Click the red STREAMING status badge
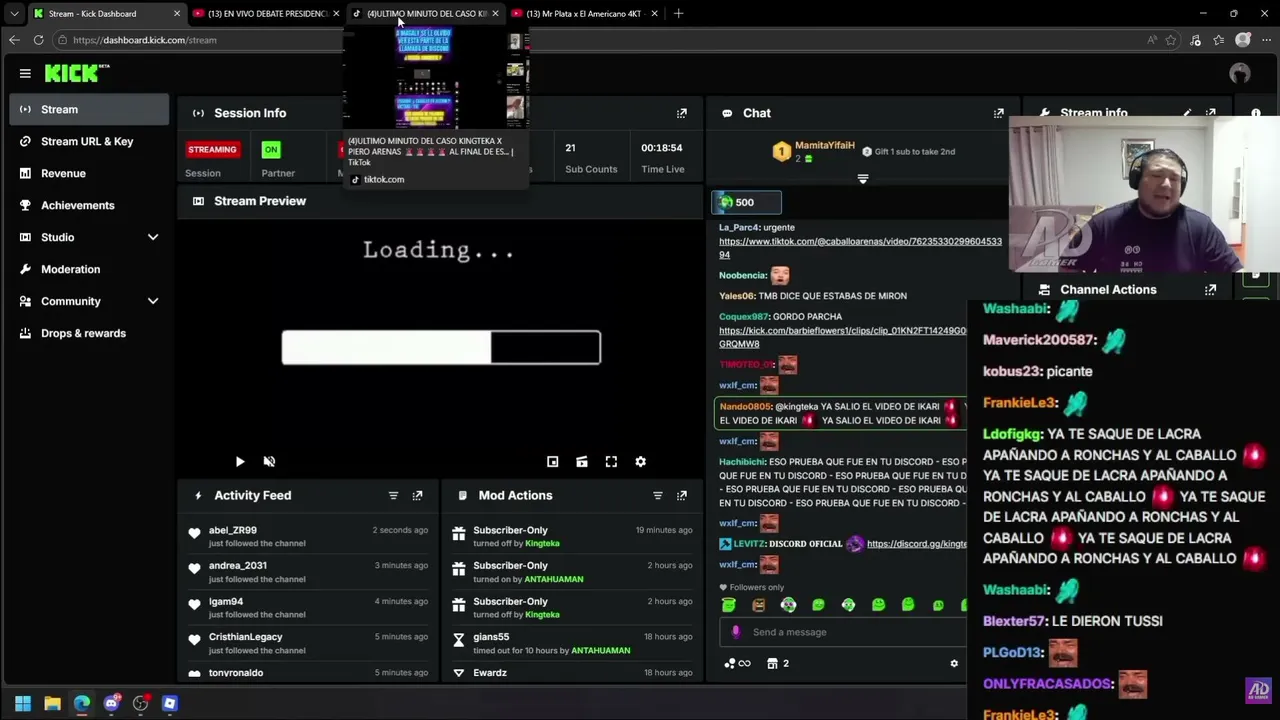 coord(212,149)
